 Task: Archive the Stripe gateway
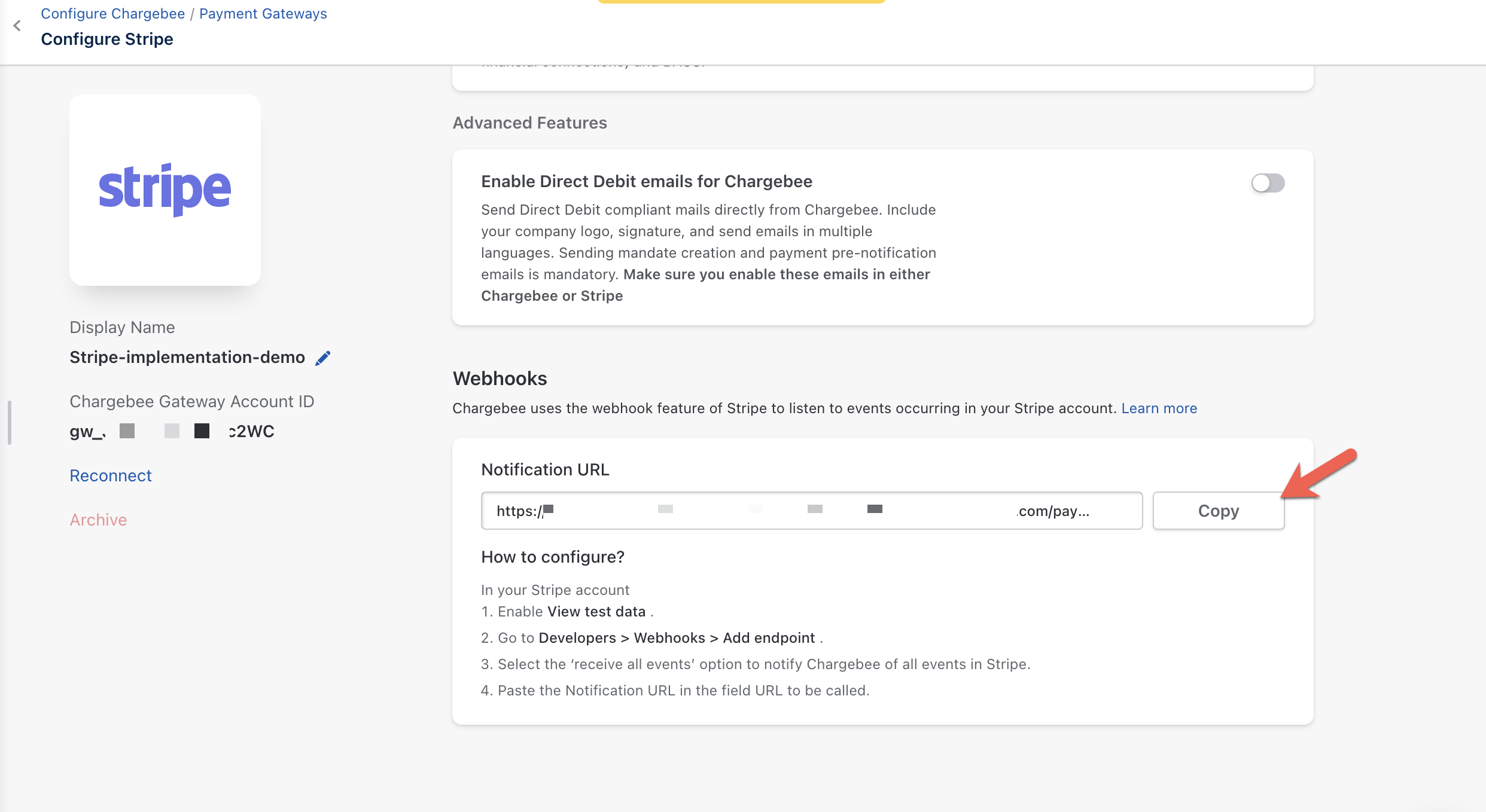click(98, 520)
